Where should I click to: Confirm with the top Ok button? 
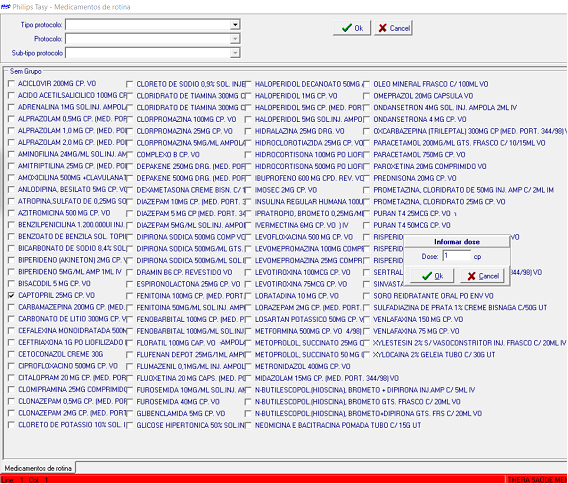(x=352, y=28)
